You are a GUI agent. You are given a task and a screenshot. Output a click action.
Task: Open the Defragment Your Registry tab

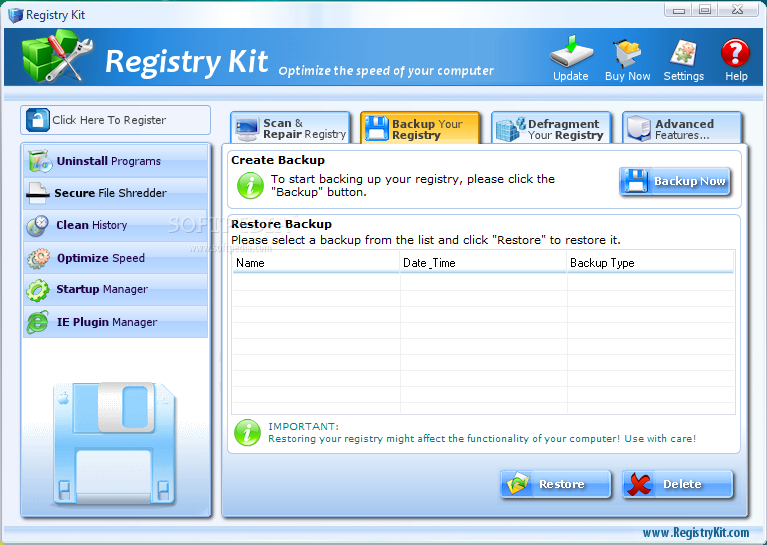pos(551,129)
